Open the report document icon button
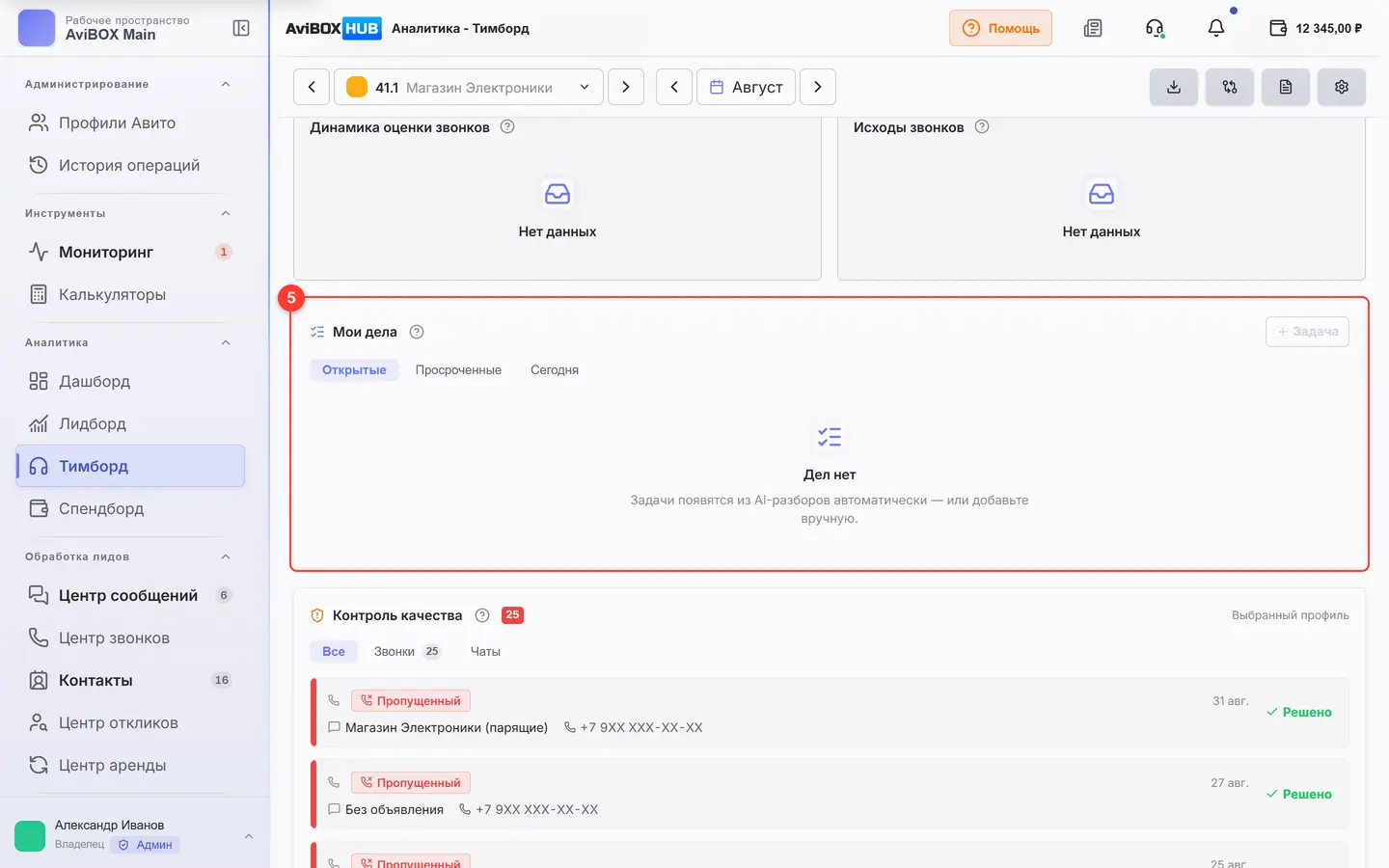The width and height of the screenshot is (1389, 868). [x=1286, y=87]
